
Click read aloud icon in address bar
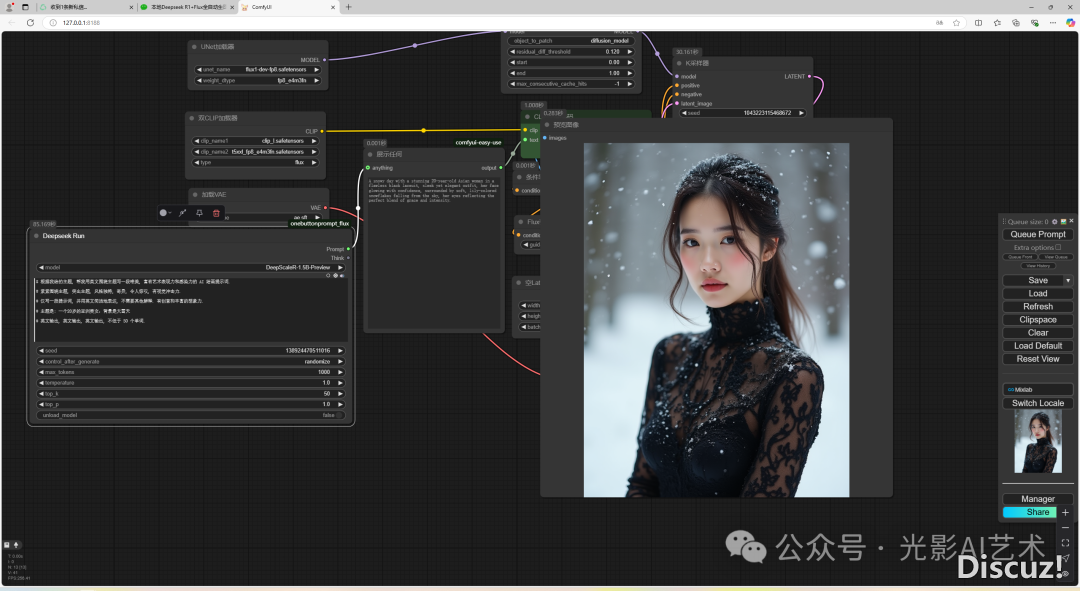[x=939, y=23]
